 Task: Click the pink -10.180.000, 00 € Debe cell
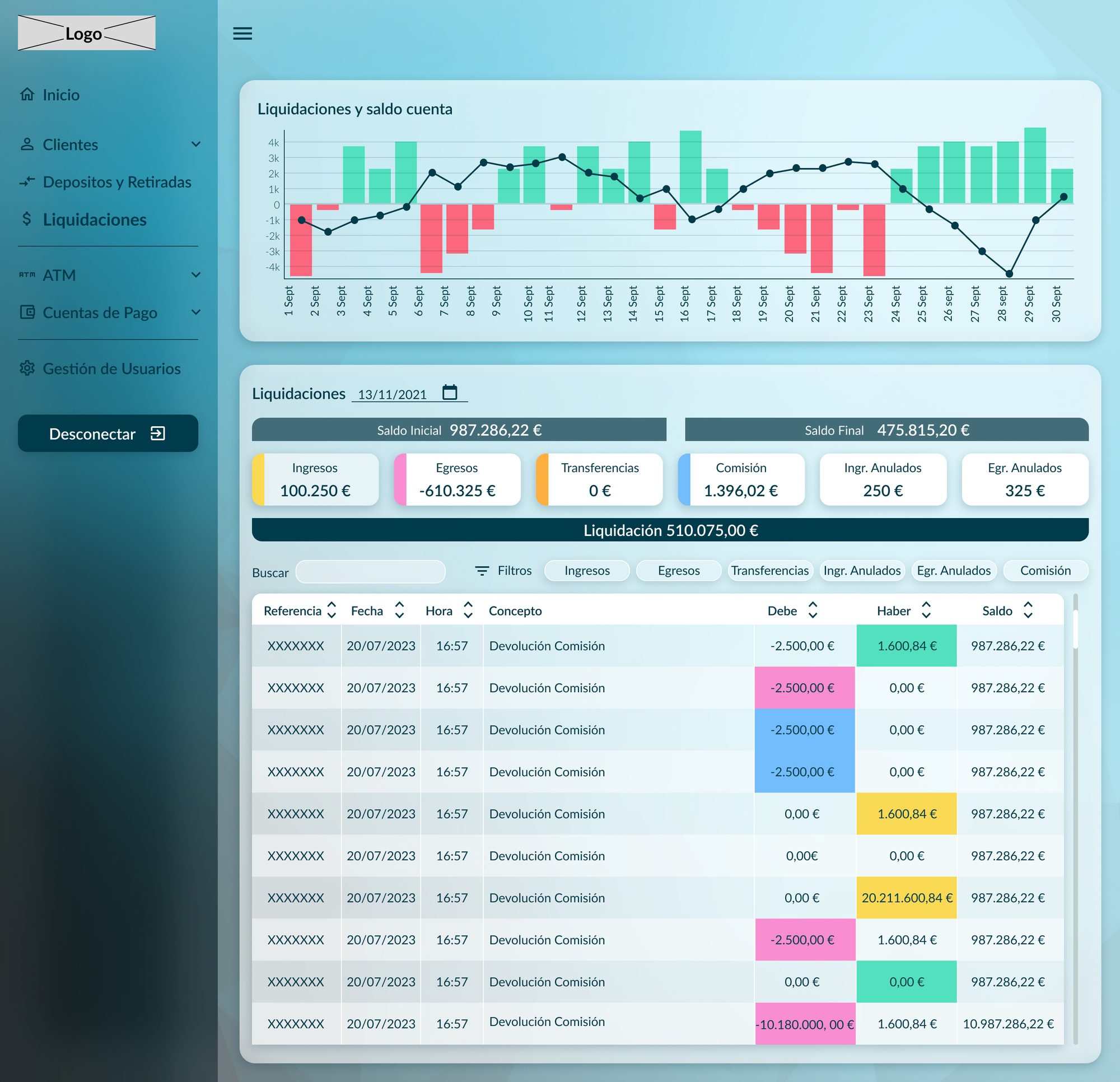click(x=805, y=1024)
